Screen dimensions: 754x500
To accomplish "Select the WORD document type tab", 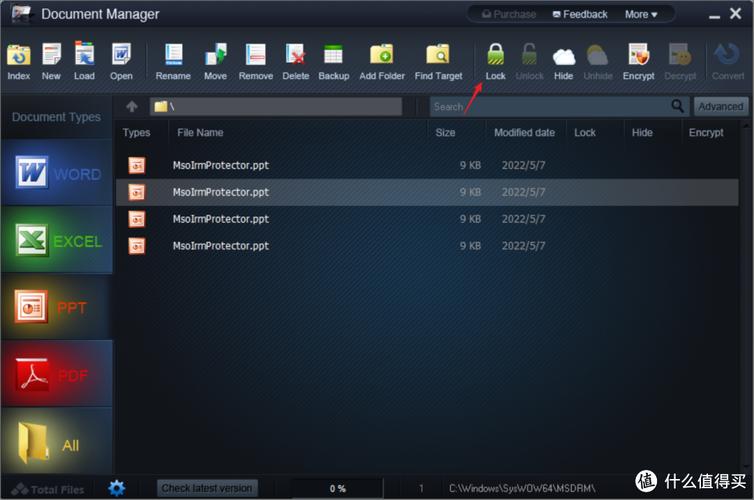I will point(57,174).
